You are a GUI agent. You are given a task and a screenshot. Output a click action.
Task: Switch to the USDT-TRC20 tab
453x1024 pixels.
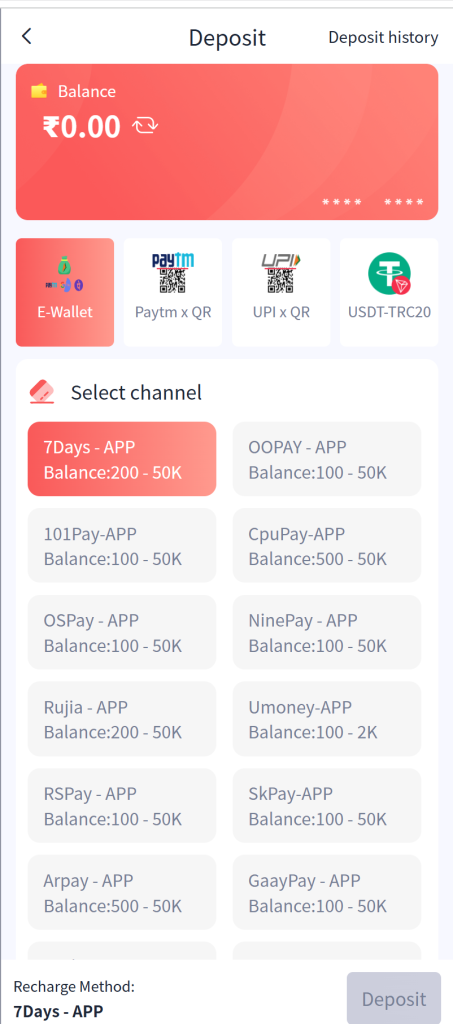coord(389,292)
